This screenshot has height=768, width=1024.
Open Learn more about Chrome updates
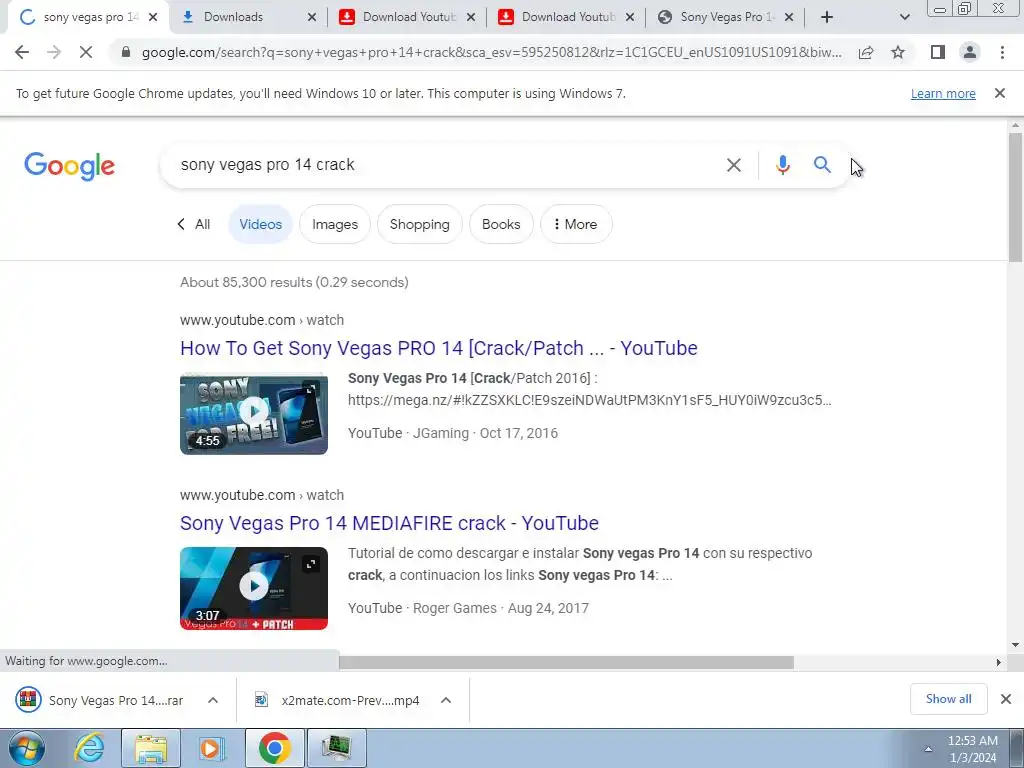(x=943, y=93)
